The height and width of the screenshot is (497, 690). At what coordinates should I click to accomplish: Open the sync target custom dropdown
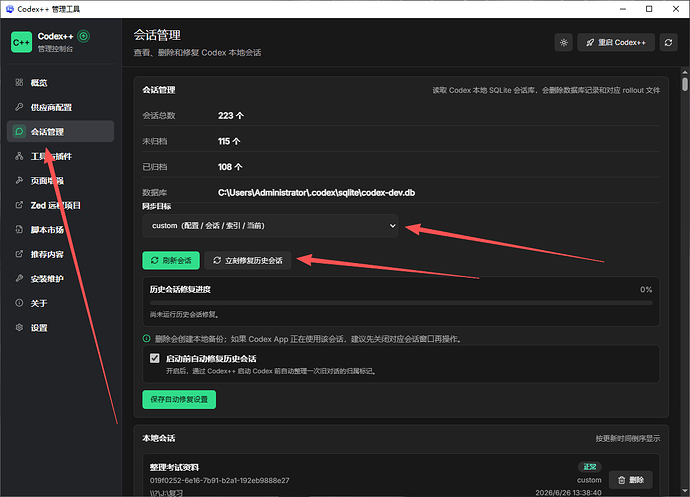click(x=270, y=225)
